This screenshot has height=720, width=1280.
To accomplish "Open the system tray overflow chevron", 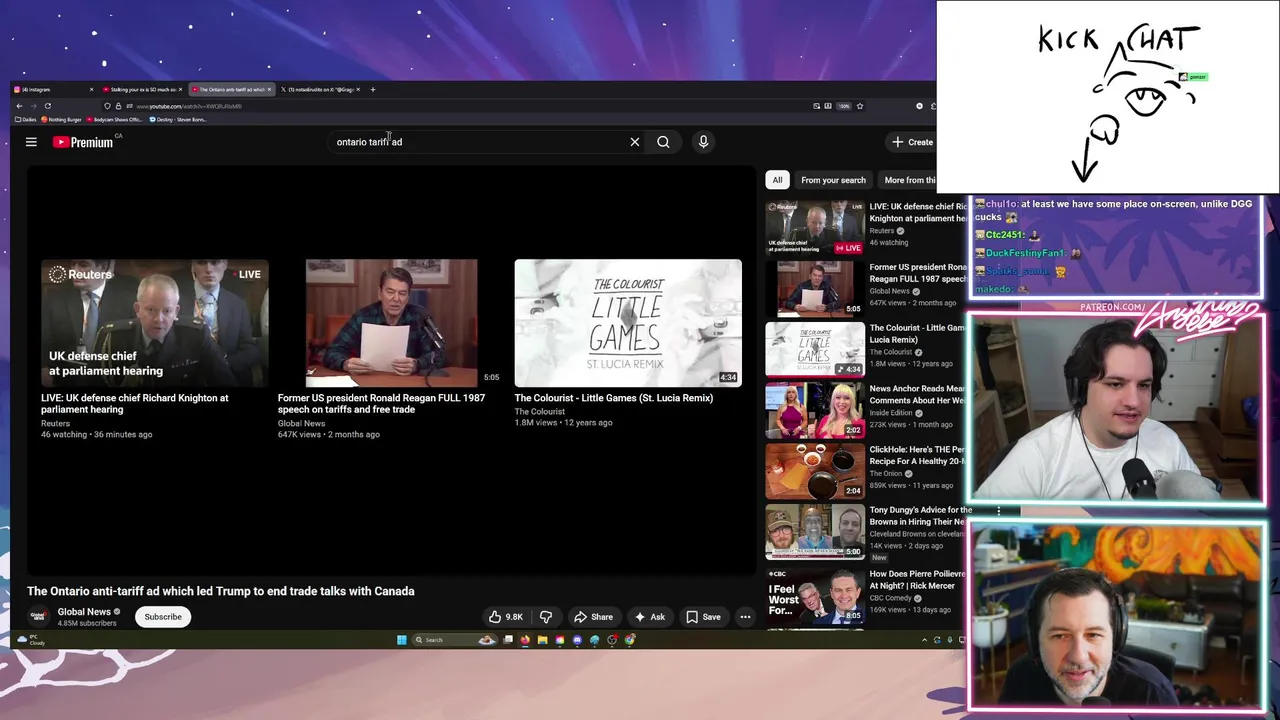I will pos(924,640).
